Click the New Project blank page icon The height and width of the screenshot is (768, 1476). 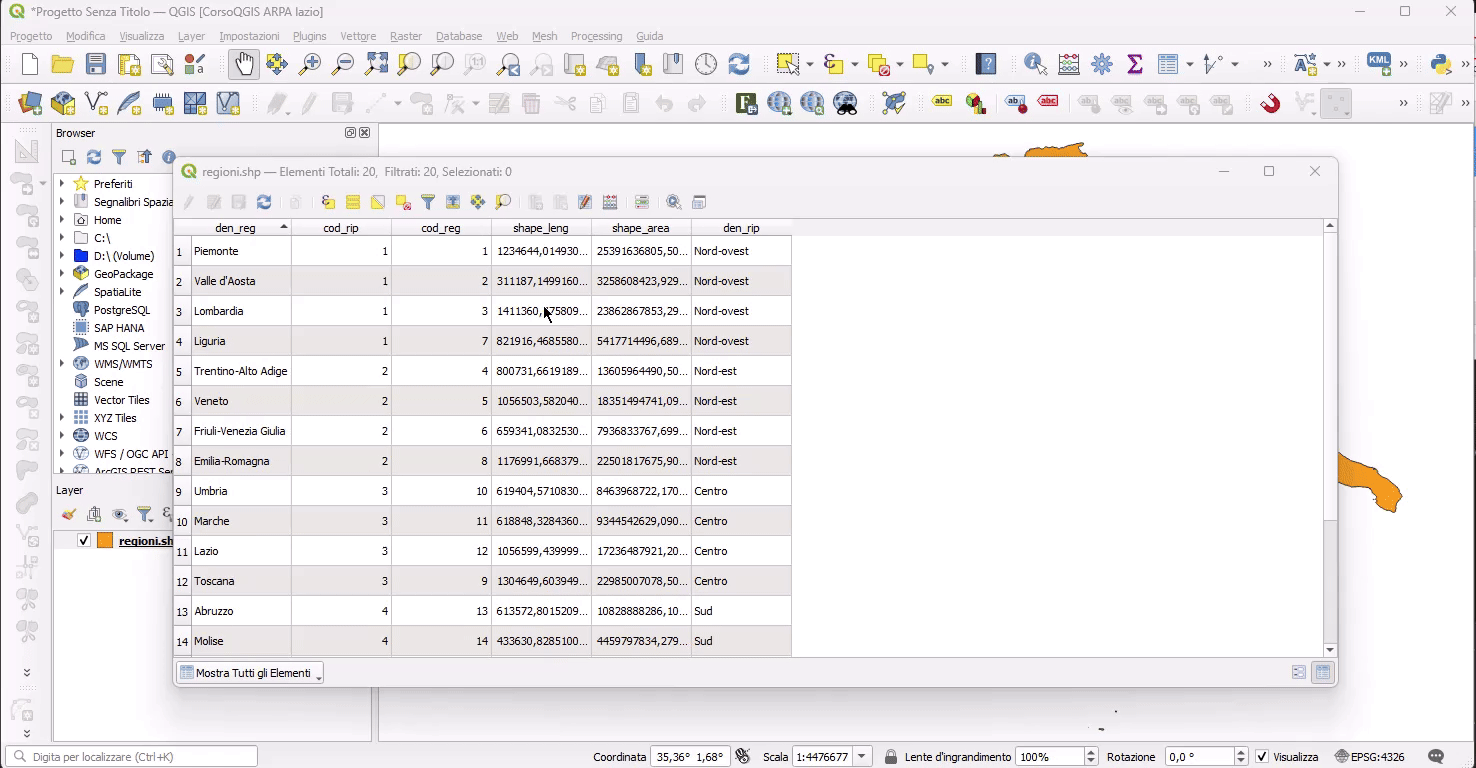point(30,65)
